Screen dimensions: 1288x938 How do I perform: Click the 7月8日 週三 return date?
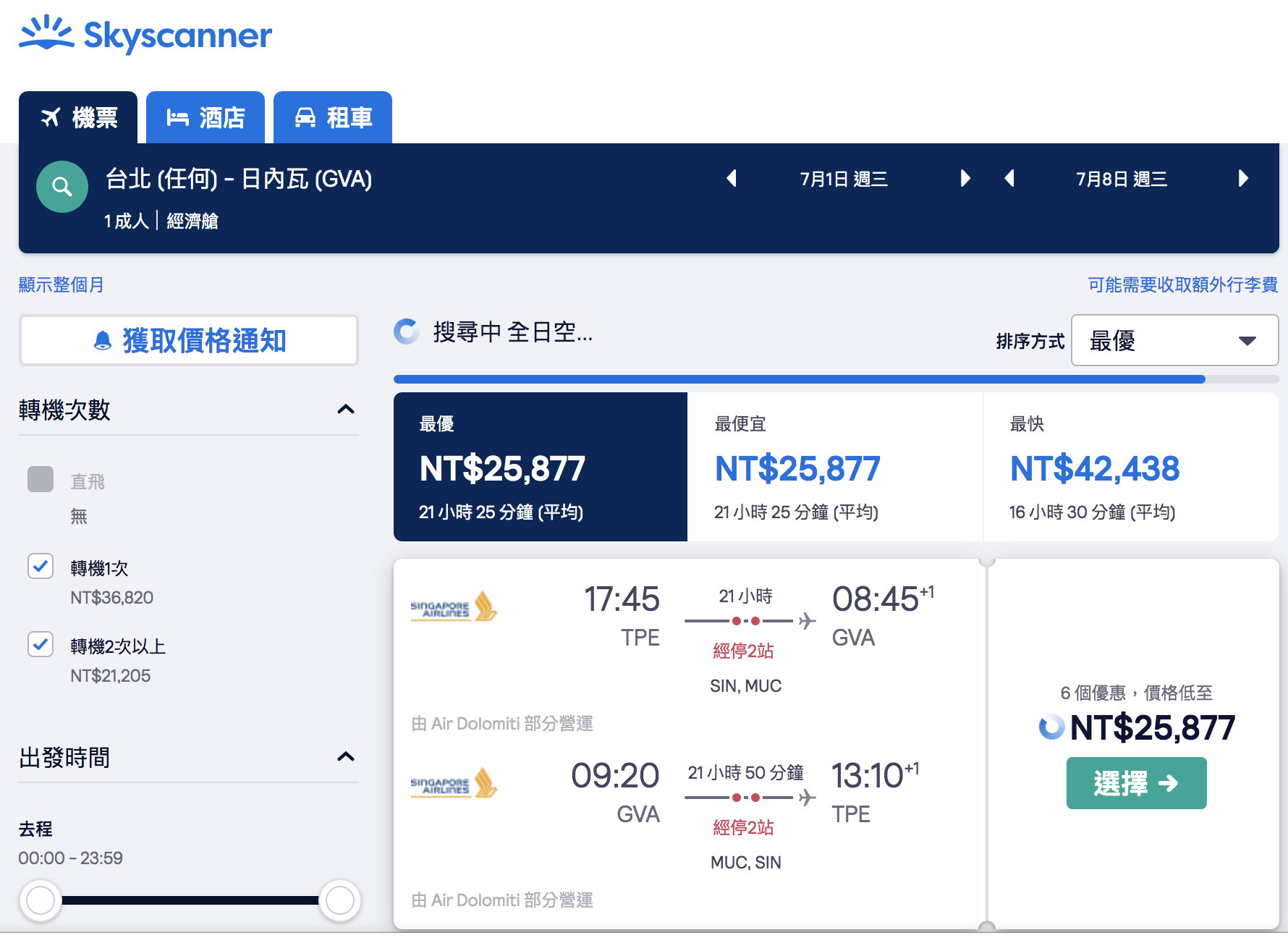[x=1121, y=179]
